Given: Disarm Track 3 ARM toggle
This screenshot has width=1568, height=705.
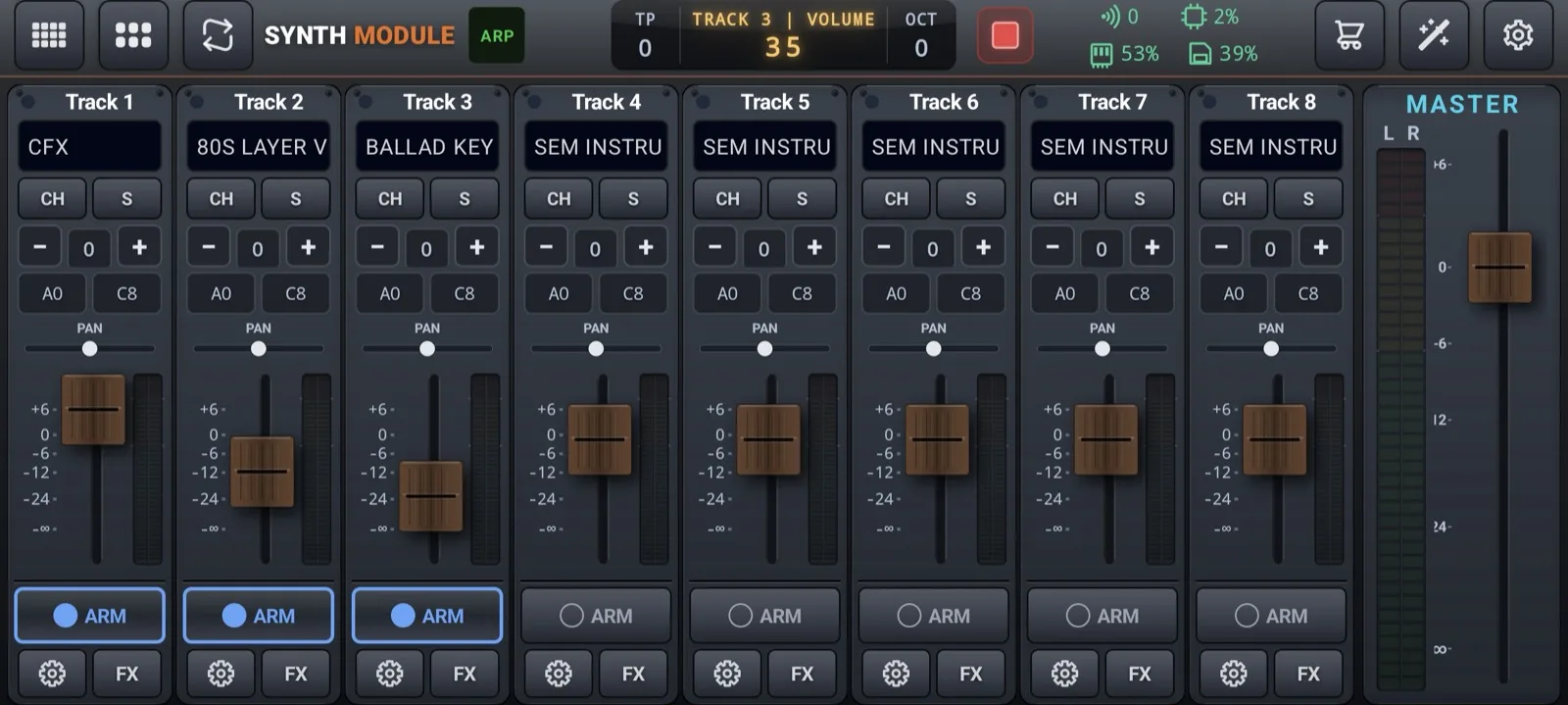Looking at the screenshot, I should point(427,616).
